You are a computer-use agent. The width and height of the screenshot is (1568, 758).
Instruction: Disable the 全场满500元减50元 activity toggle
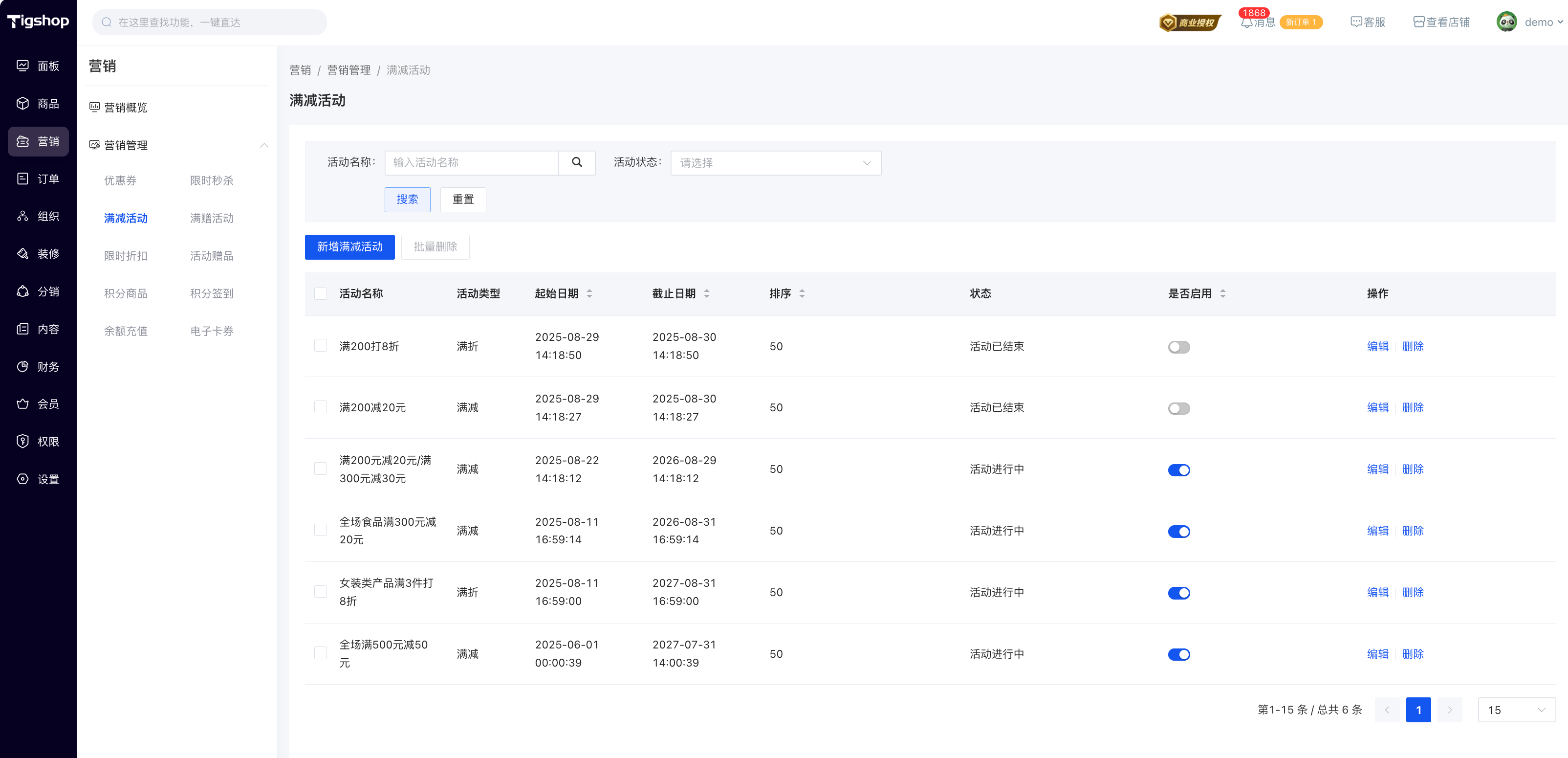[x=1178, y=654]
